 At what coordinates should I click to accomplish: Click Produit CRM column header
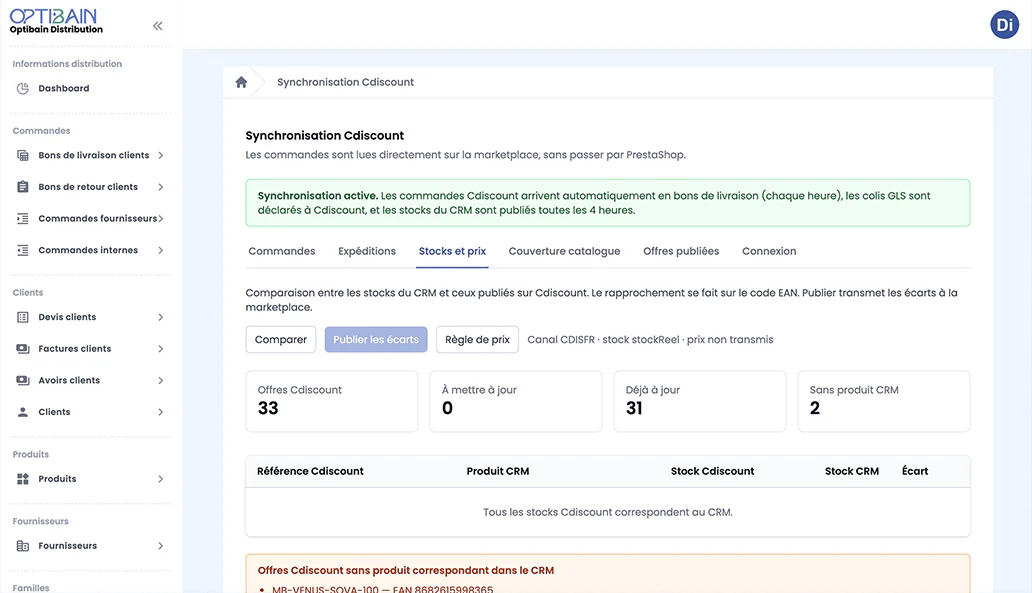(498, 471)
